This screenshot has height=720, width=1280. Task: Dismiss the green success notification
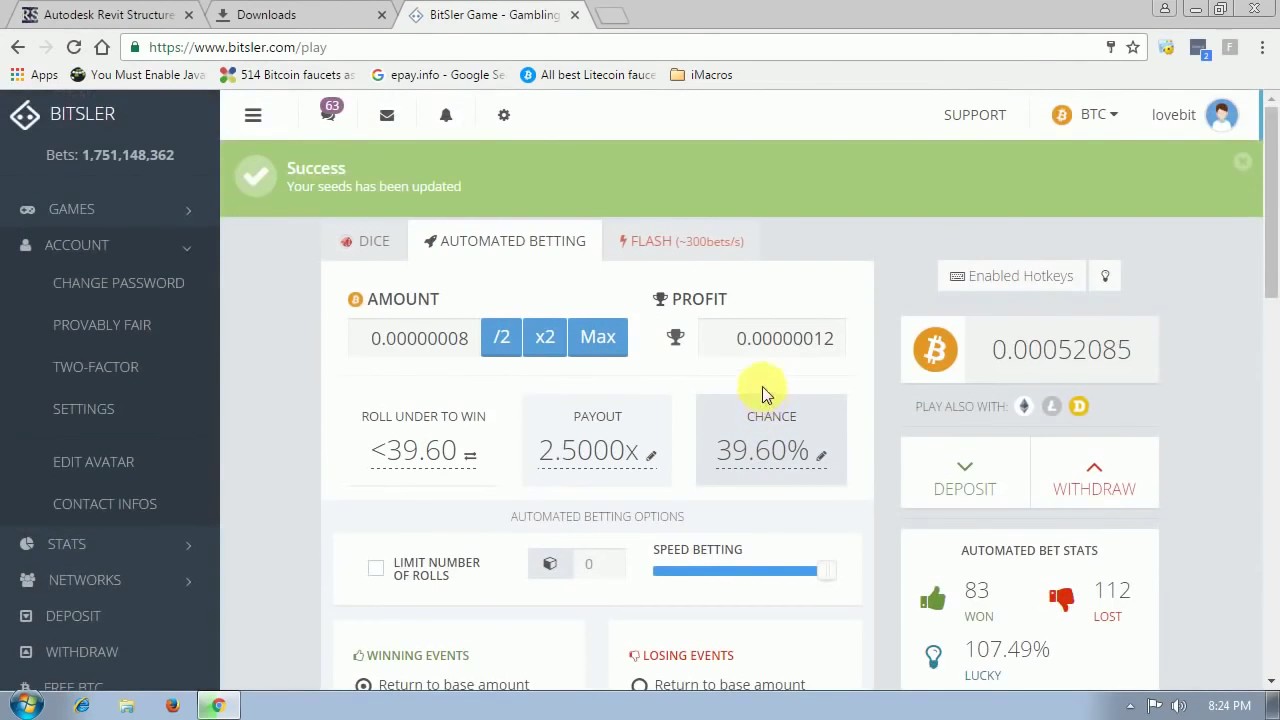pyautogui.click(x=1243, y=162)
